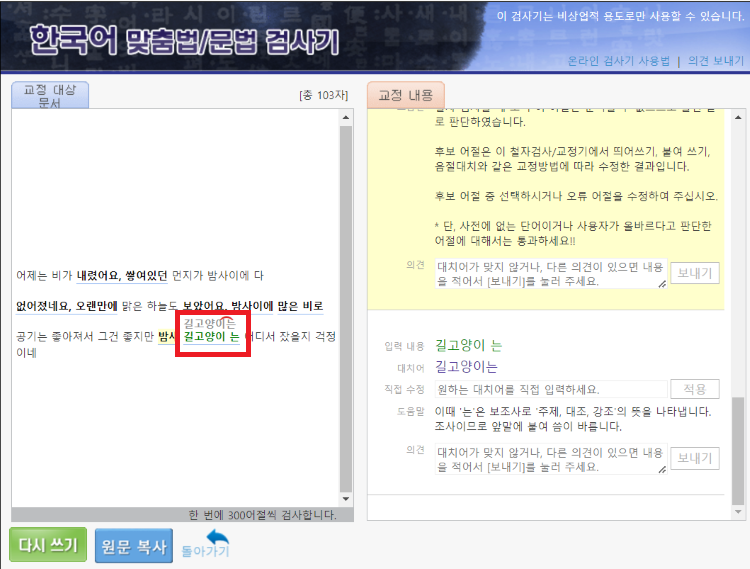The image size is (750, 569).
Task: Select the 교정 대상 문서 tab
Action: pos(50,95)
